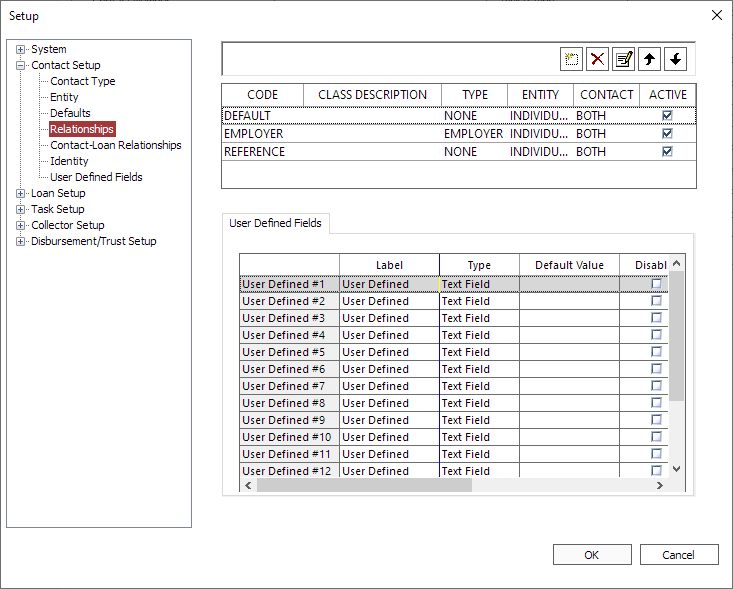Image resolution: width=733 pixels, height=589 pixels.
Task: Click Default Value cell for User Defined #3
Action: pos(569,318)
